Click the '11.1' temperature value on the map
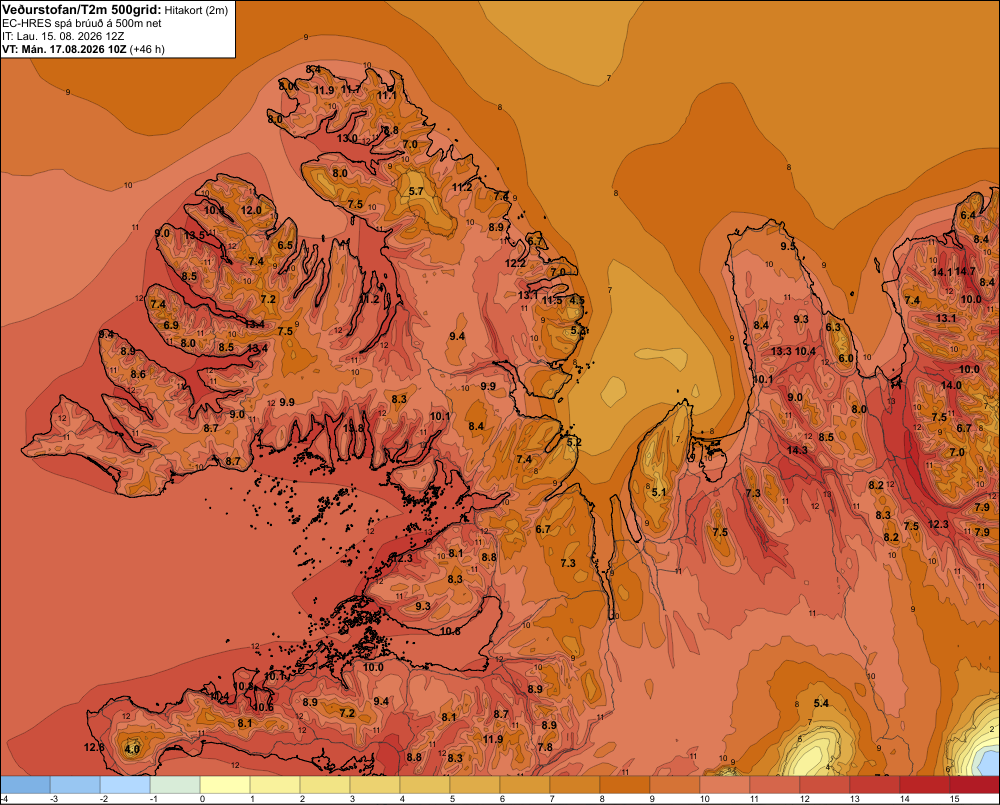The width and height of the screenshot is (1000, 805). (386, 96)
